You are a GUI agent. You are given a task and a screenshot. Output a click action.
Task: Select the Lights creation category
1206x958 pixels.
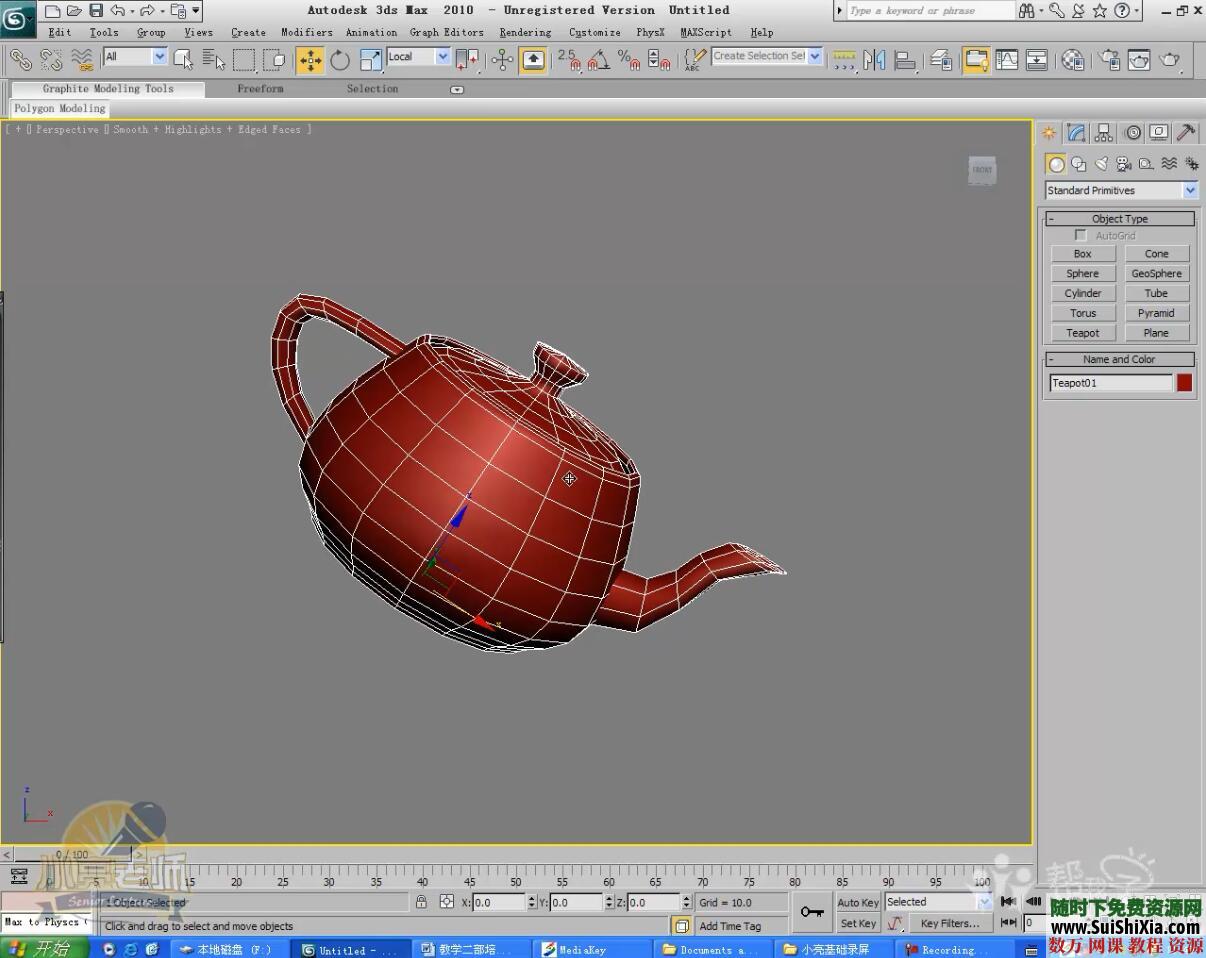(1101, 164)
